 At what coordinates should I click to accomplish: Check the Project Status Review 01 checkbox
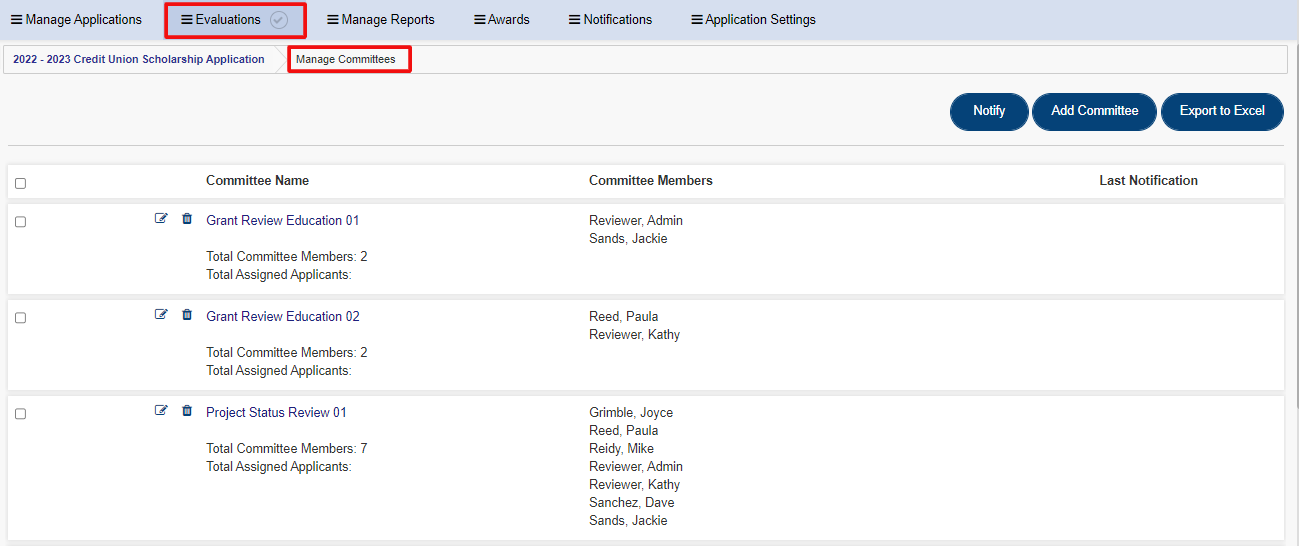tap(20, 414)
